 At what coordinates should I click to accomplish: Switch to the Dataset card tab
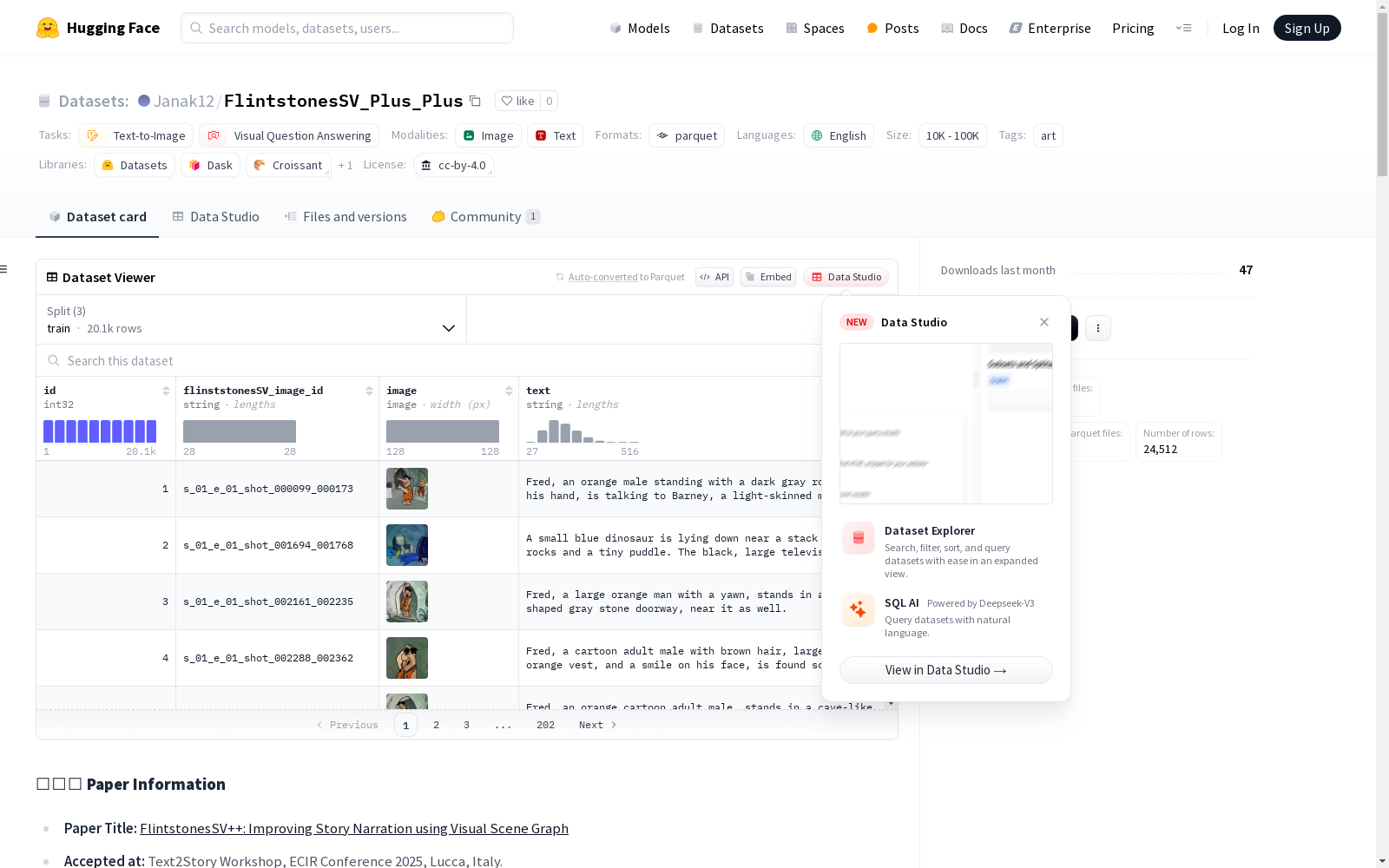(x=97, y=217)
